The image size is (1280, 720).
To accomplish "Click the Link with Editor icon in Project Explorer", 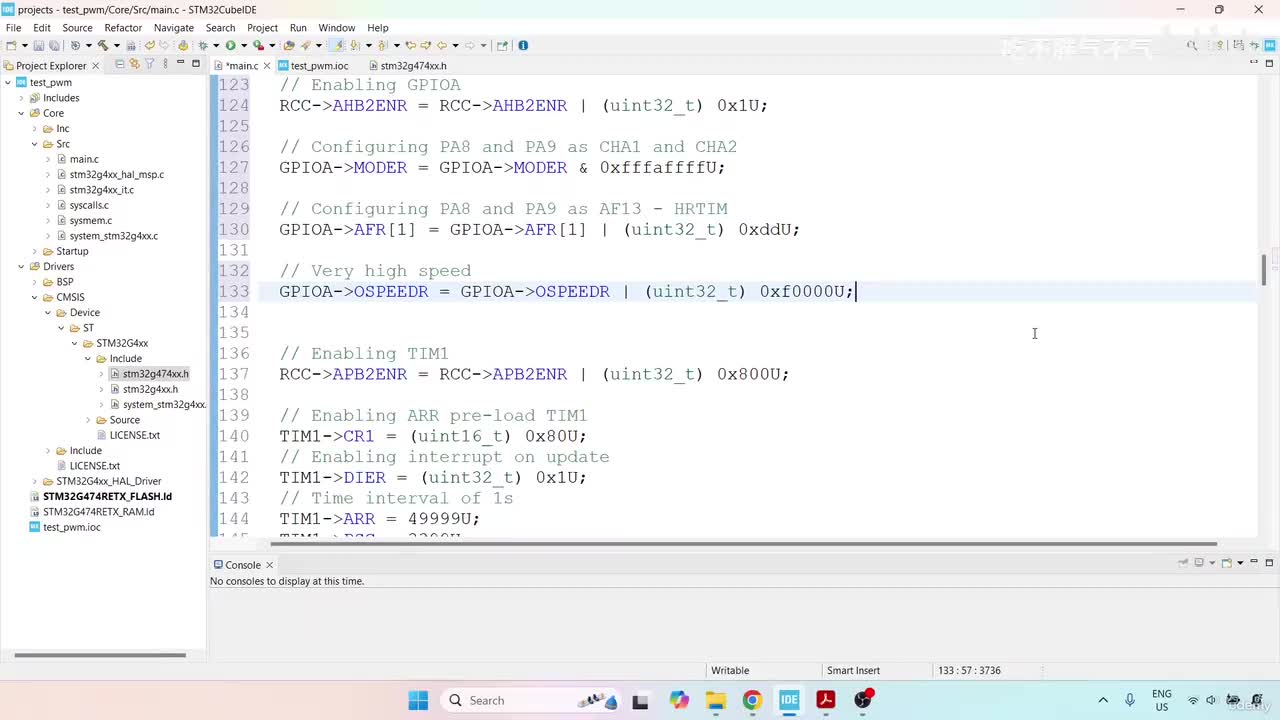I will [x=134, y=64].
